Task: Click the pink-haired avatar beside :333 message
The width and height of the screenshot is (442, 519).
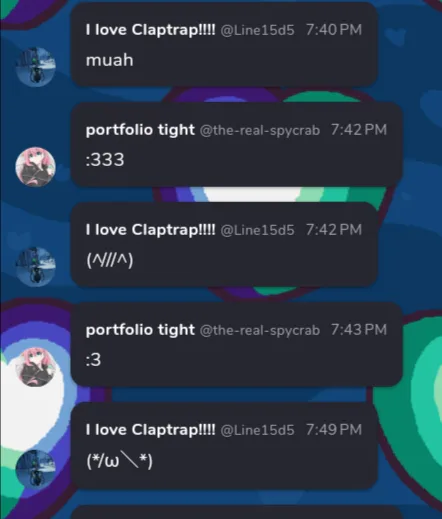Action: pyautogui.click(x=36, y=167)
